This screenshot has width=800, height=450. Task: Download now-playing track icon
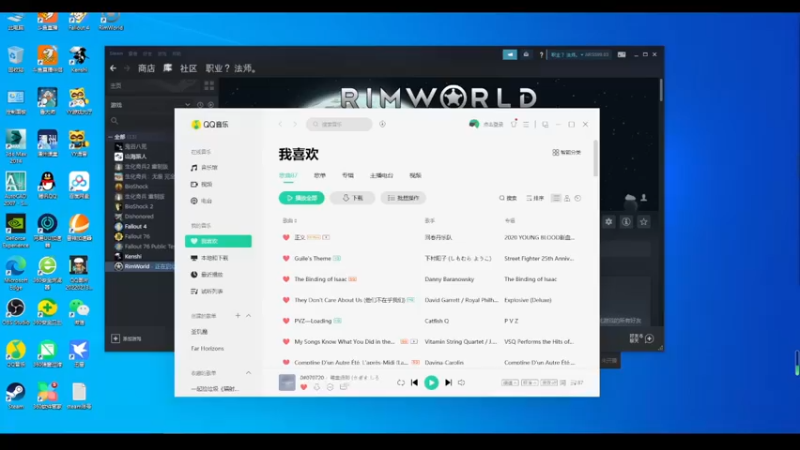[317, 387]
